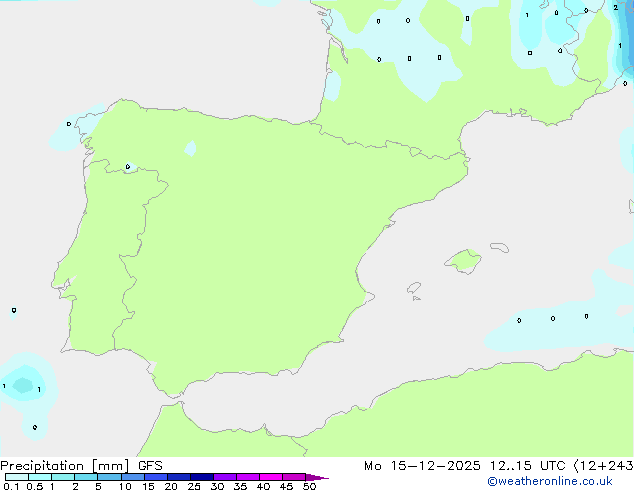Click the '25' legend scale label

[194, 486]
